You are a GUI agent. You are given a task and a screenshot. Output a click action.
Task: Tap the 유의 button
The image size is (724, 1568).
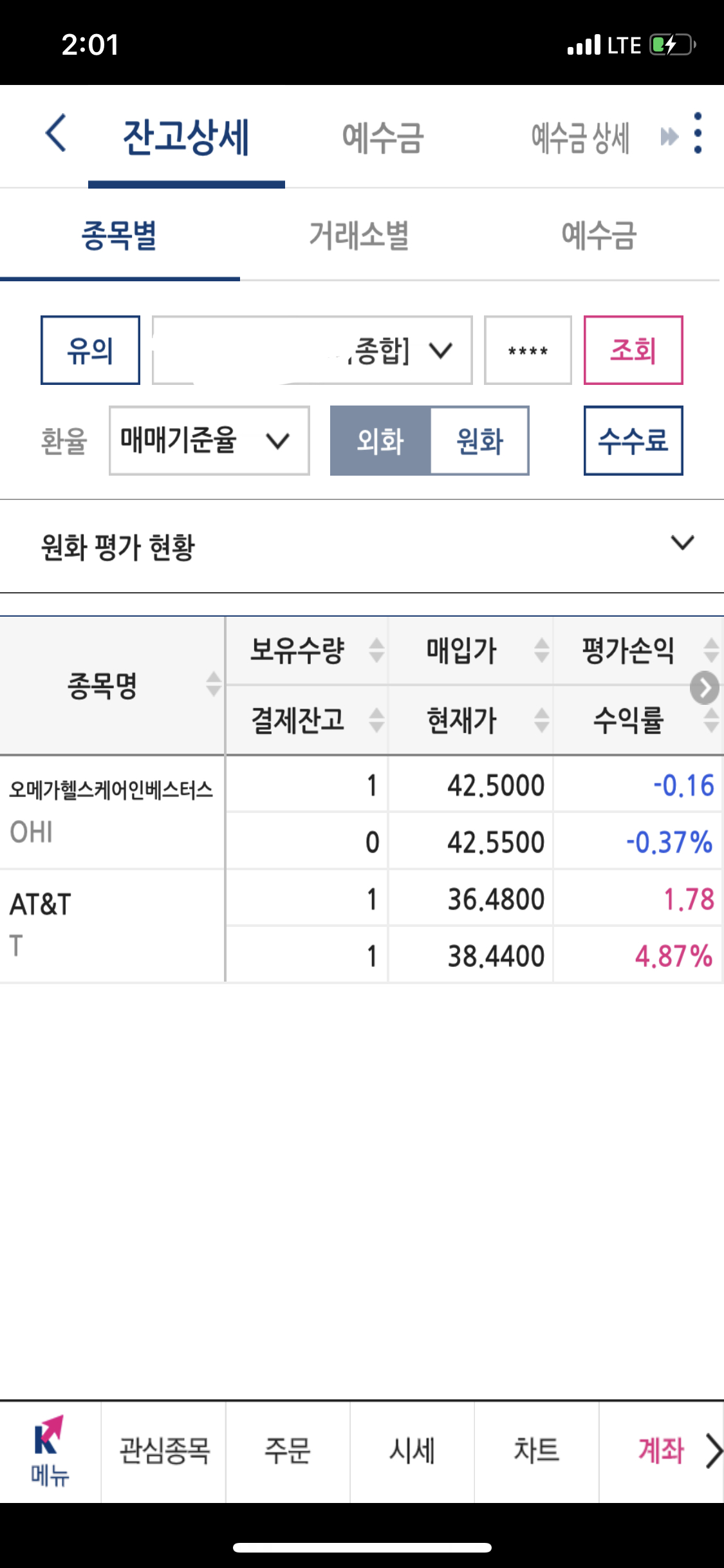[90, 350]
